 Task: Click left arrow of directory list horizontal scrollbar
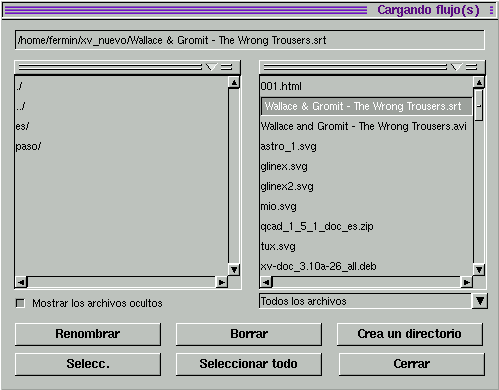[21, 282]
